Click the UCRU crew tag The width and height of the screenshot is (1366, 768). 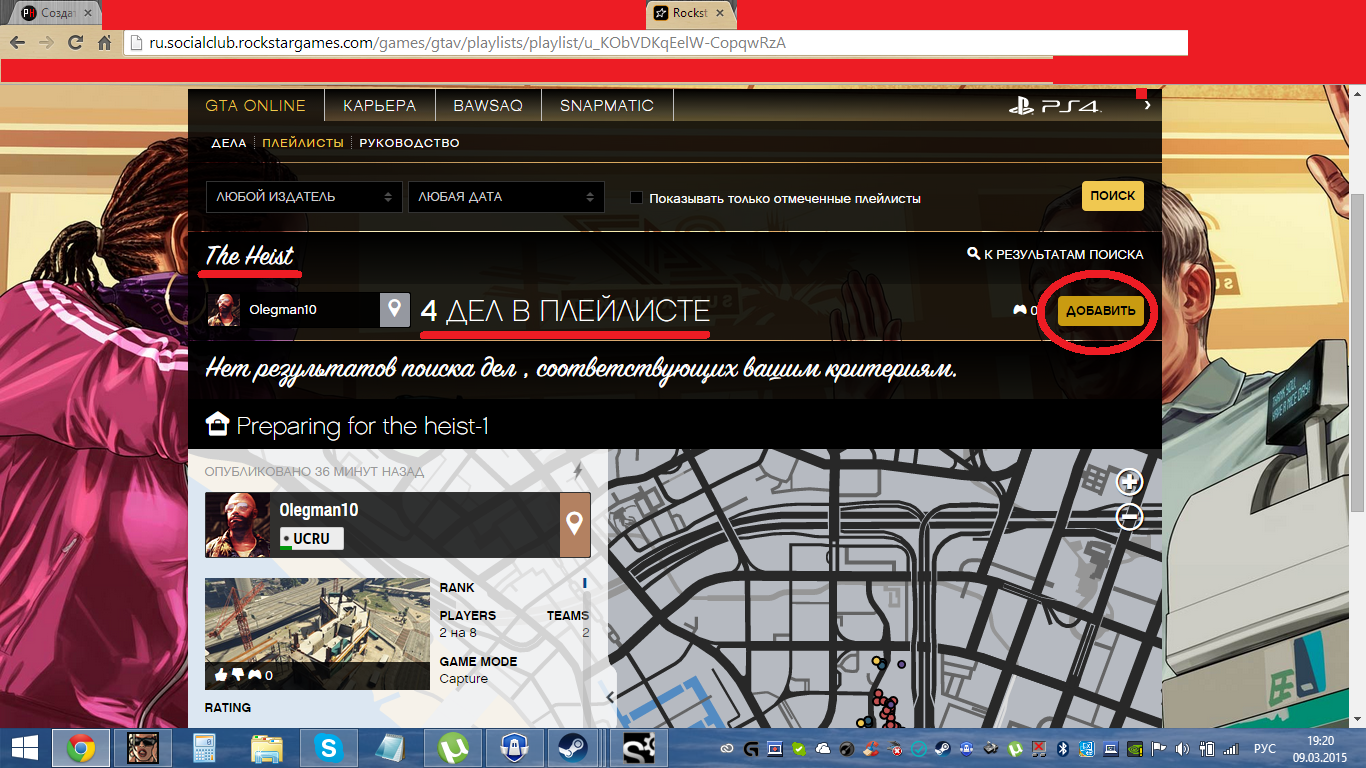(x=311, y=538)
